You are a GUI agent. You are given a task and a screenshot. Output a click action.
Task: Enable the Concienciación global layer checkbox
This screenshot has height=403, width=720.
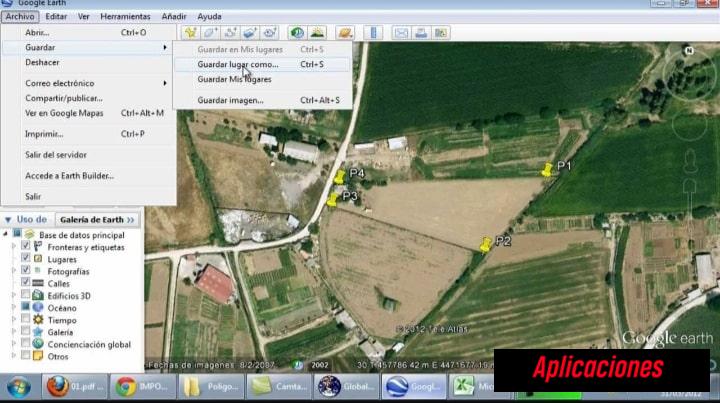(x=26, y=343)
